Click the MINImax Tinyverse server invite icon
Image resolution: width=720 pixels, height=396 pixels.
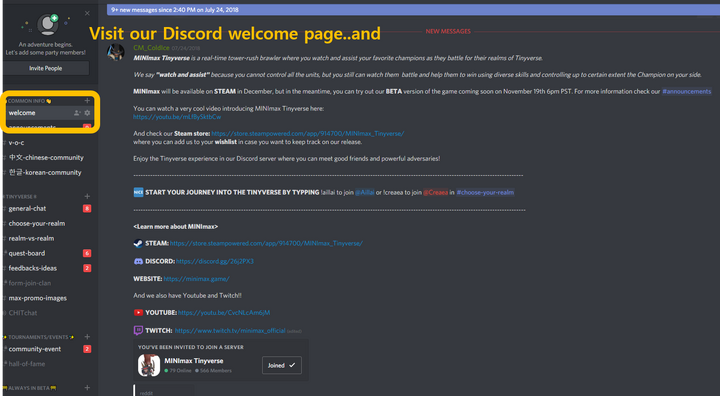point(149,365)
